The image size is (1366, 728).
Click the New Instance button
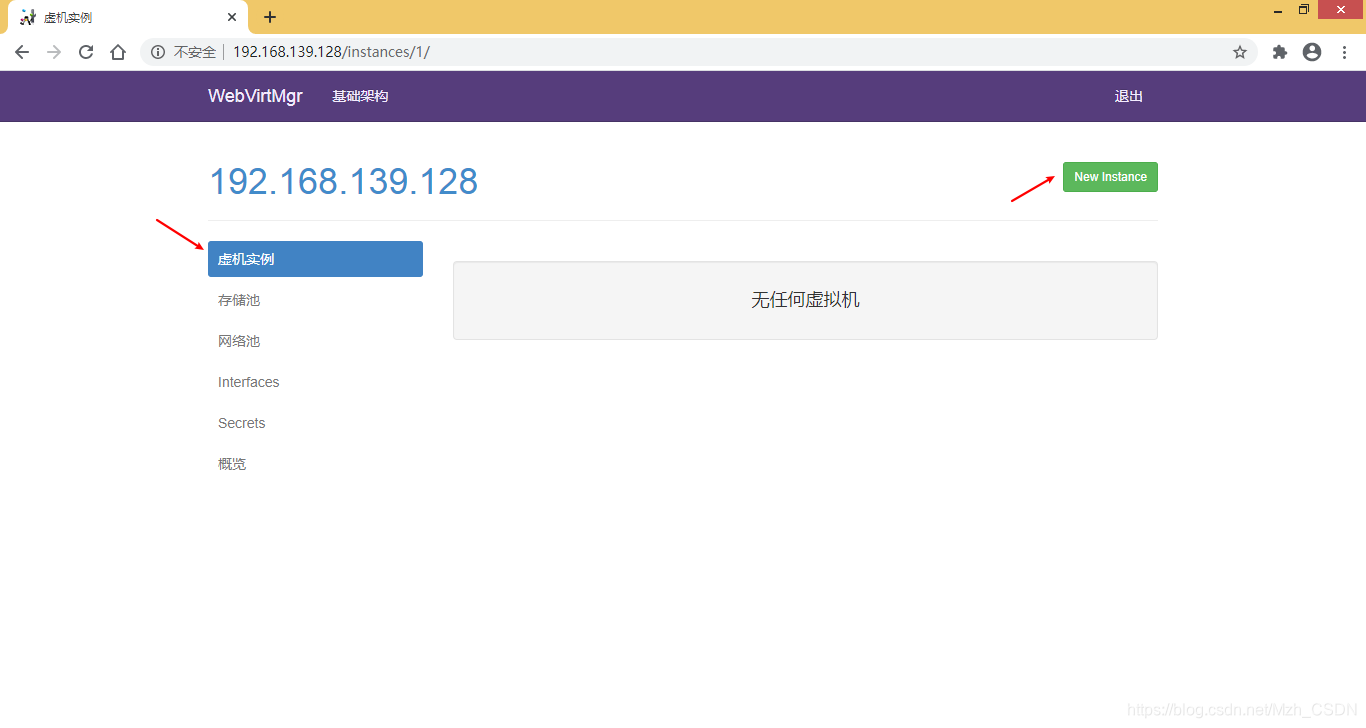(1110, 177)
